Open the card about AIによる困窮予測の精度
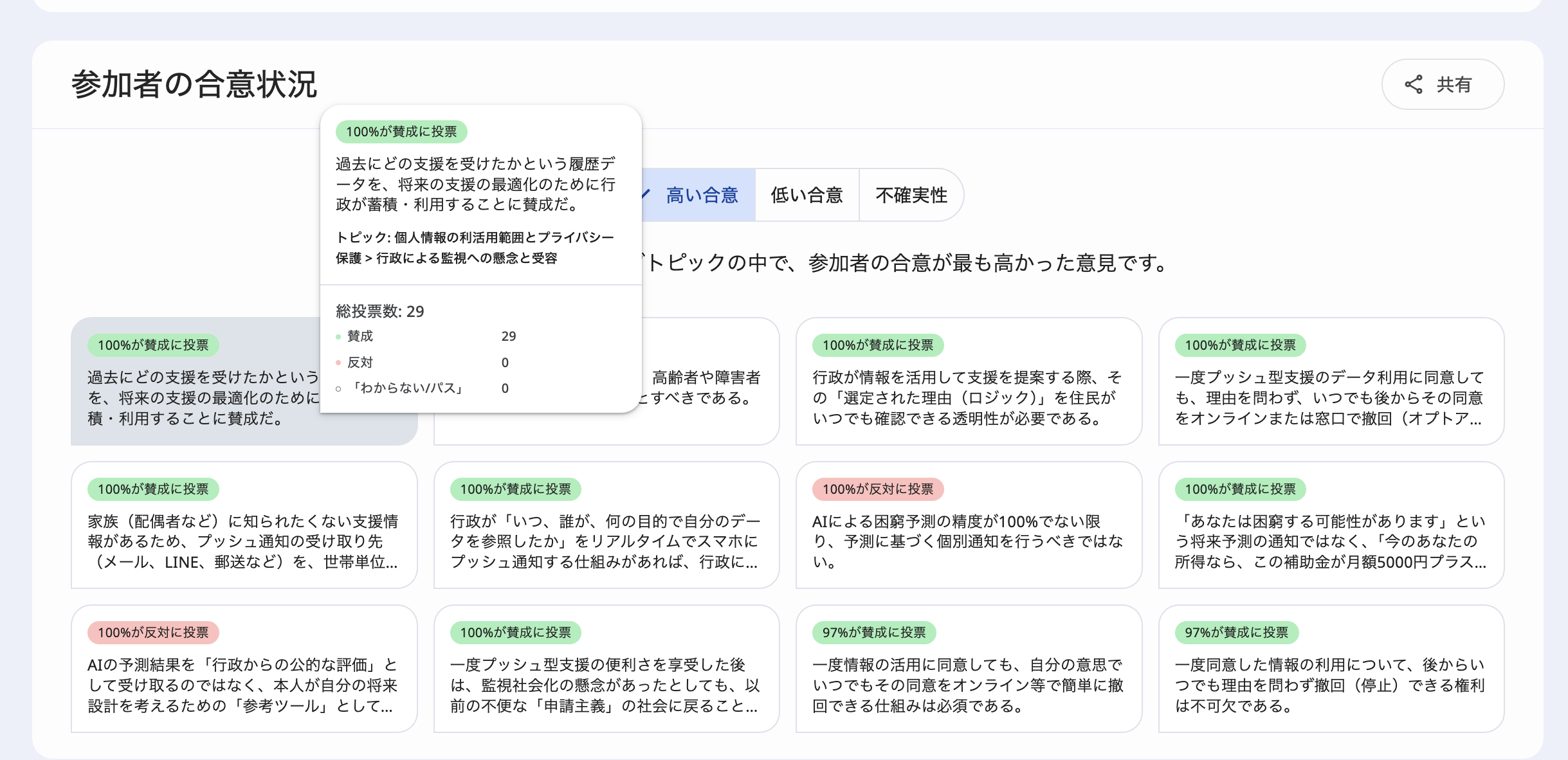This screenshot has width=1568, height=760. pyautogui.click(x=969, y=525)
